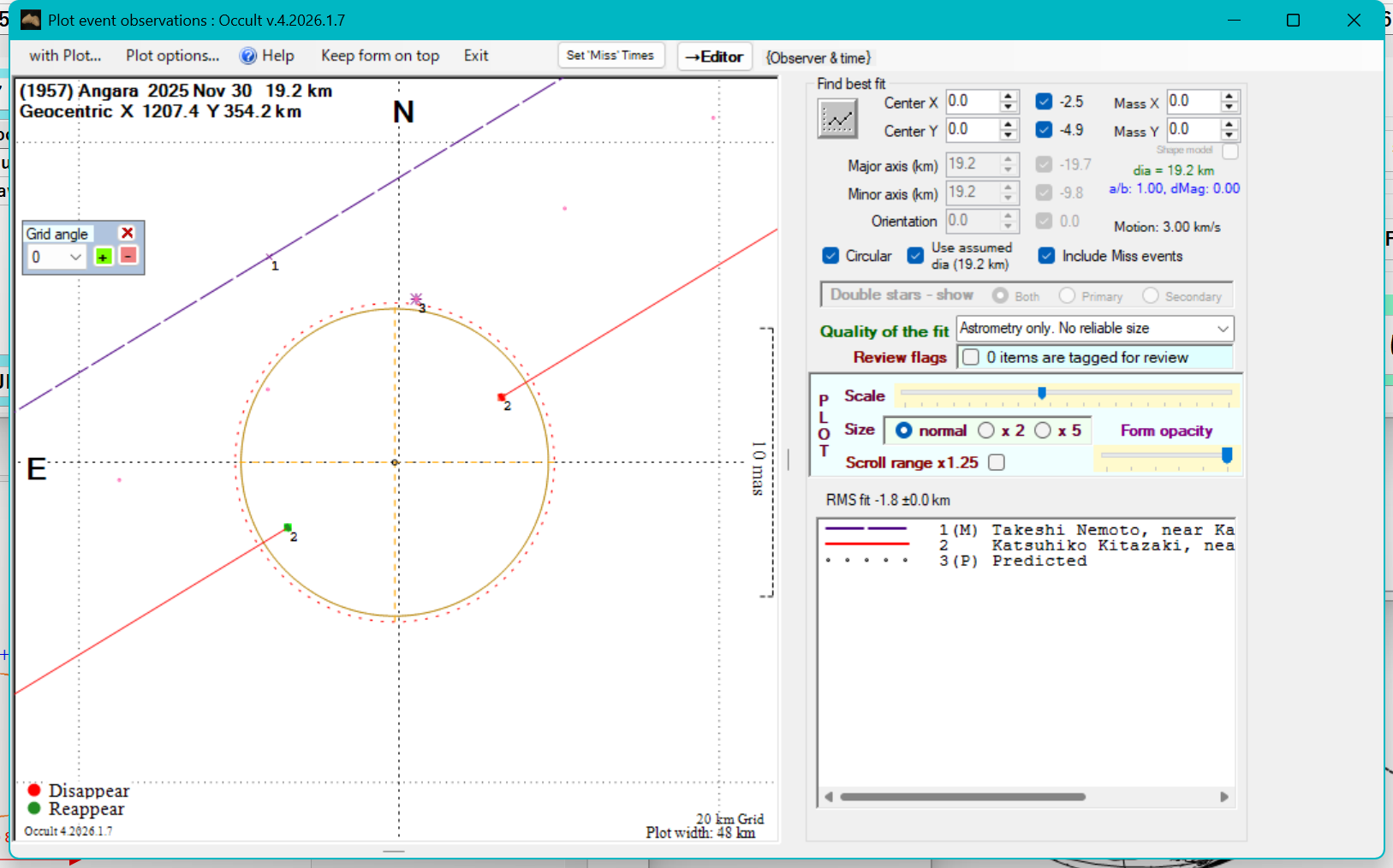This screenshot has height=868, width=1393.
Task: Click the Set 'Miss' Times button
Action: [610, 56]
